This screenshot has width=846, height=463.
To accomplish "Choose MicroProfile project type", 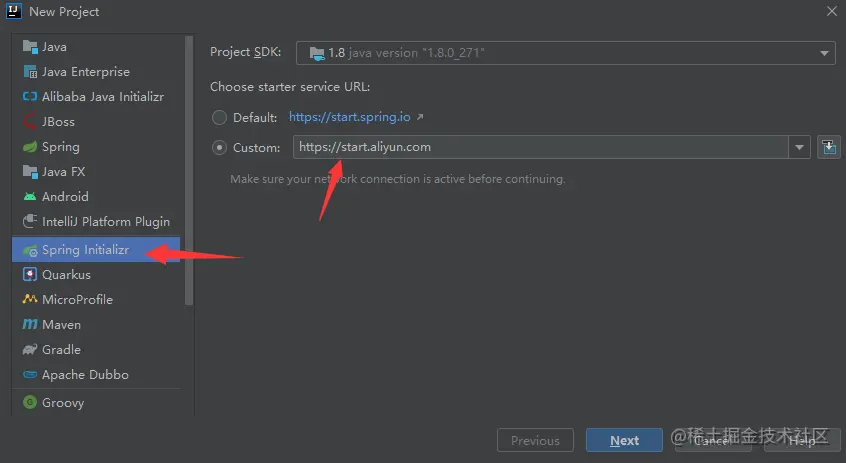I will [96, 299].
